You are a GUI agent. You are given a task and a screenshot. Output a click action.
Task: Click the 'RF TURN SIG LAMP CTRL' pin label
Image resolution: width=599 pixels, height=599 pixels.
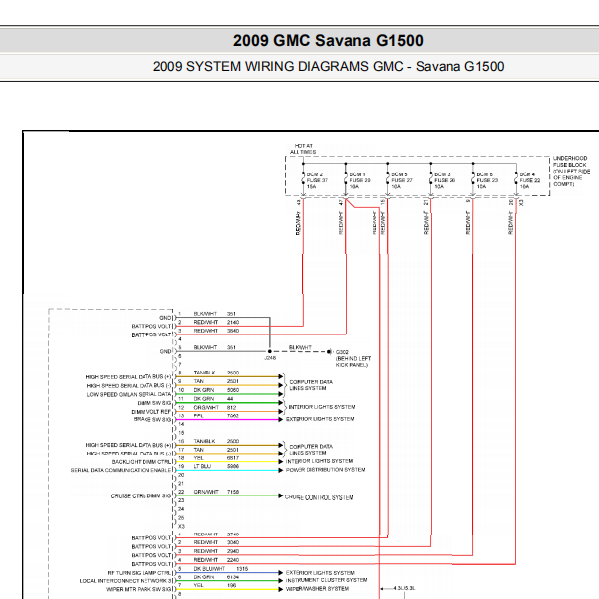139,573
